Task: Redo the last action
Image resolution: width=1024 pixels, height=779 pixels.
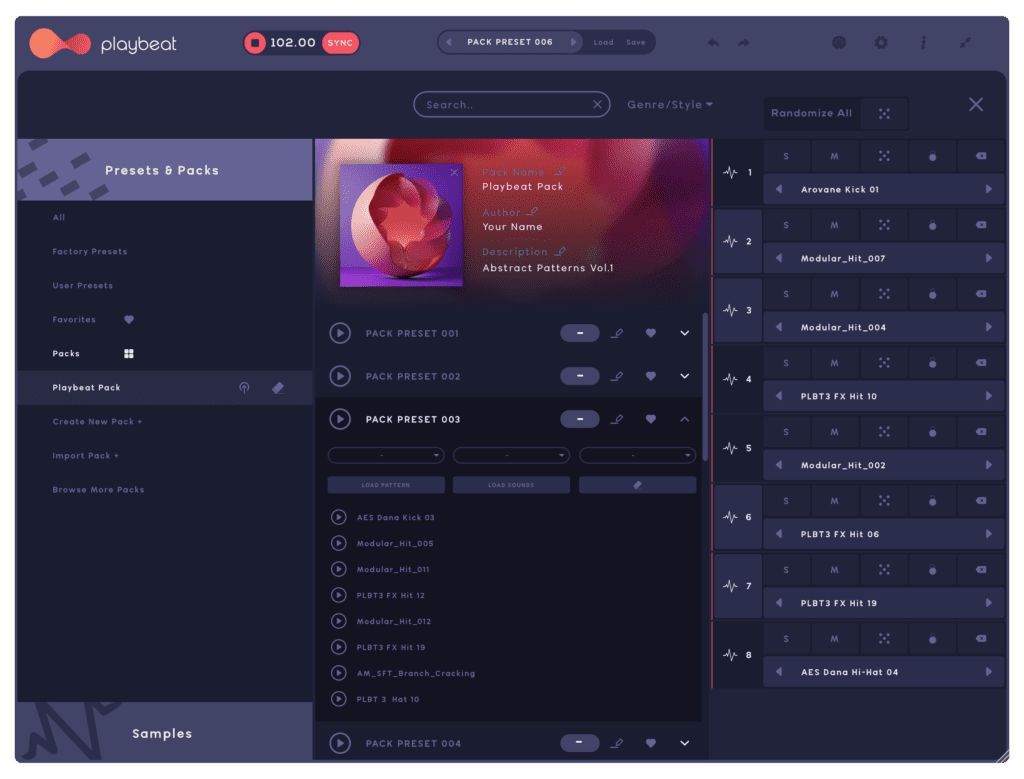Action: pyautogui.click(x=744, y=43)
